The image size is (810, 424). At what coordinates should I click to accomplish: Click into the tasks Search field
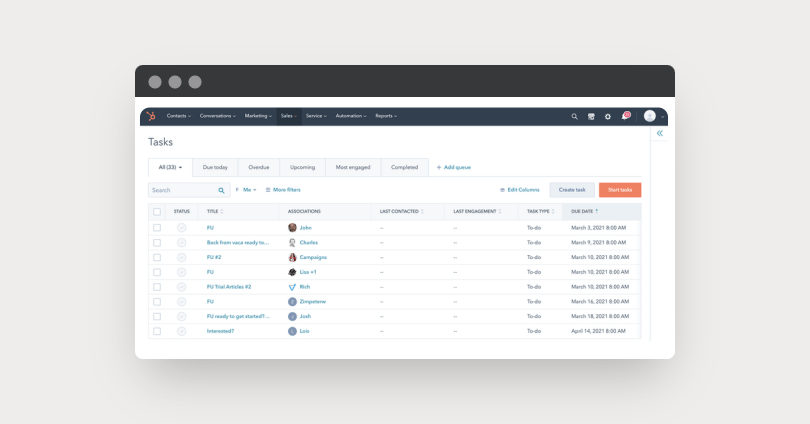pyautogui.click(x=183, y=190)
